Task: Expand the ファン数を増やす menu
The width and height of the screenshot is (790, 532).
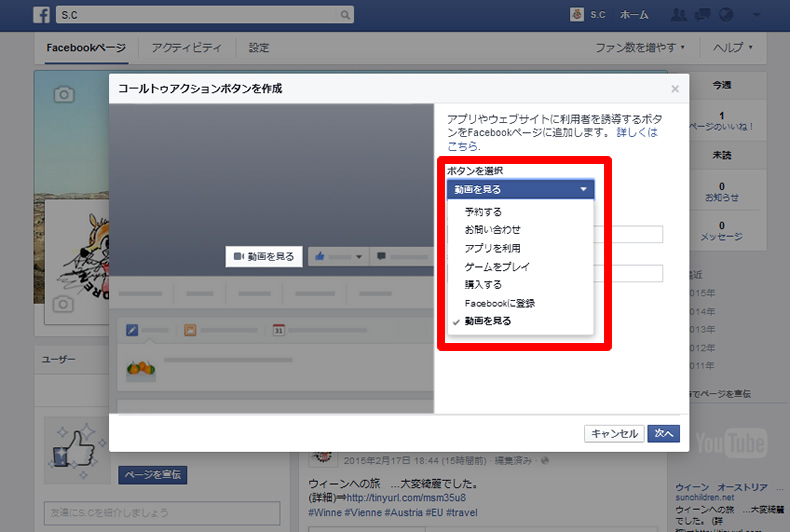Action: [x=640, y=47]
